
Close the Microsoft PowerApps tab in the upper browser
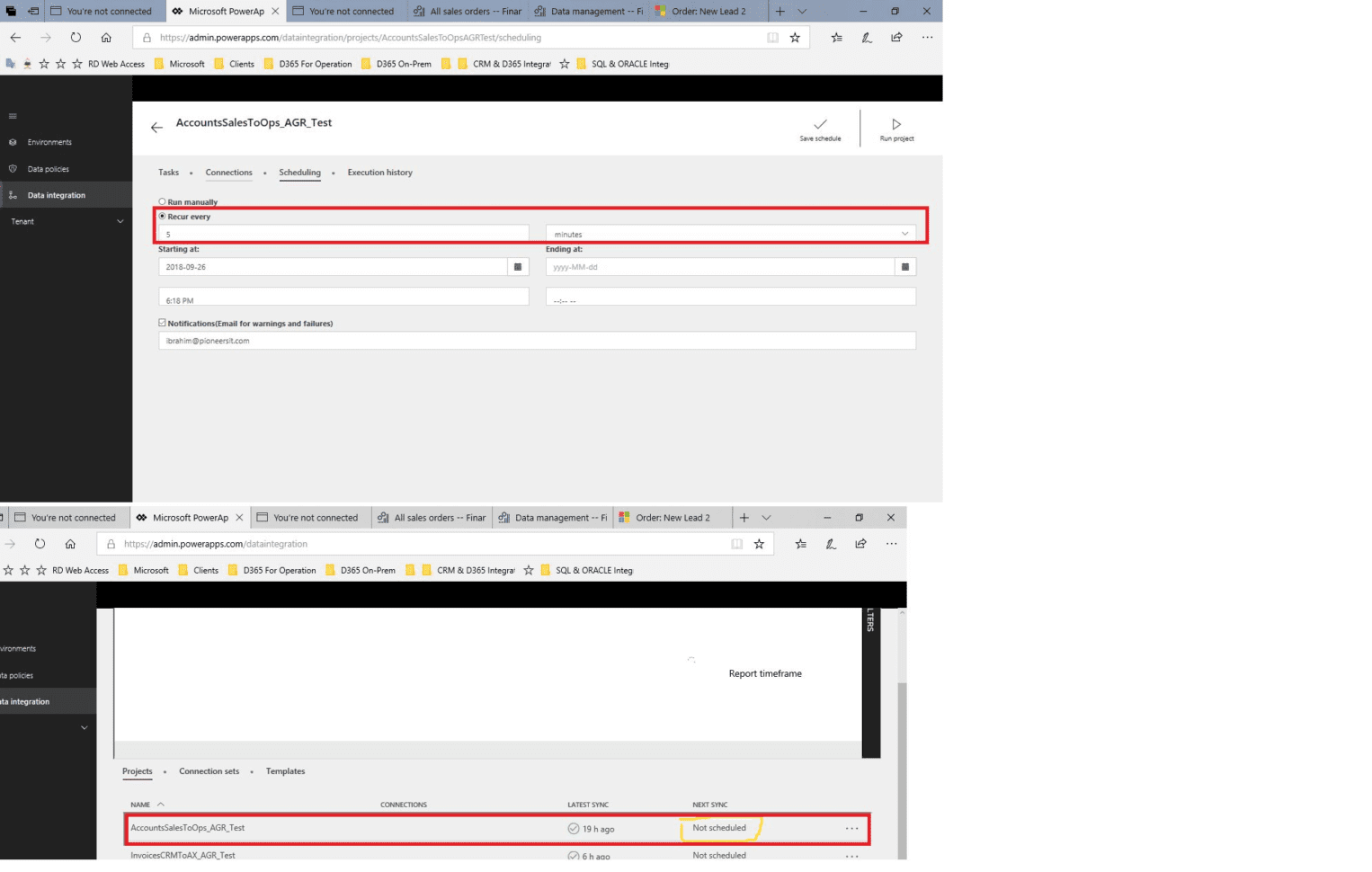tap(275, 12)
